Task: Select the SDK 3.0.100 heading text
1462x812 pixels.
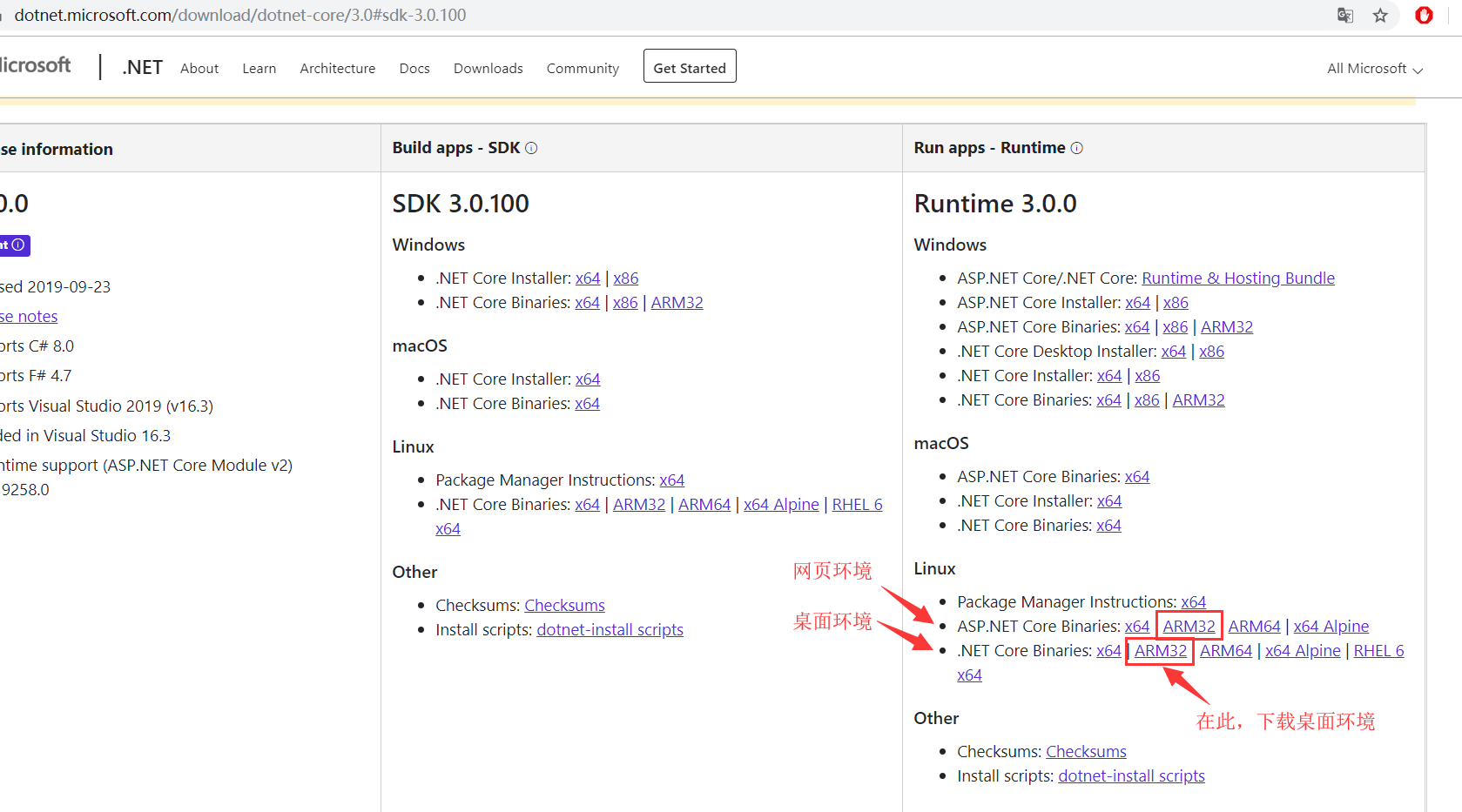Action: coord(461,204)
